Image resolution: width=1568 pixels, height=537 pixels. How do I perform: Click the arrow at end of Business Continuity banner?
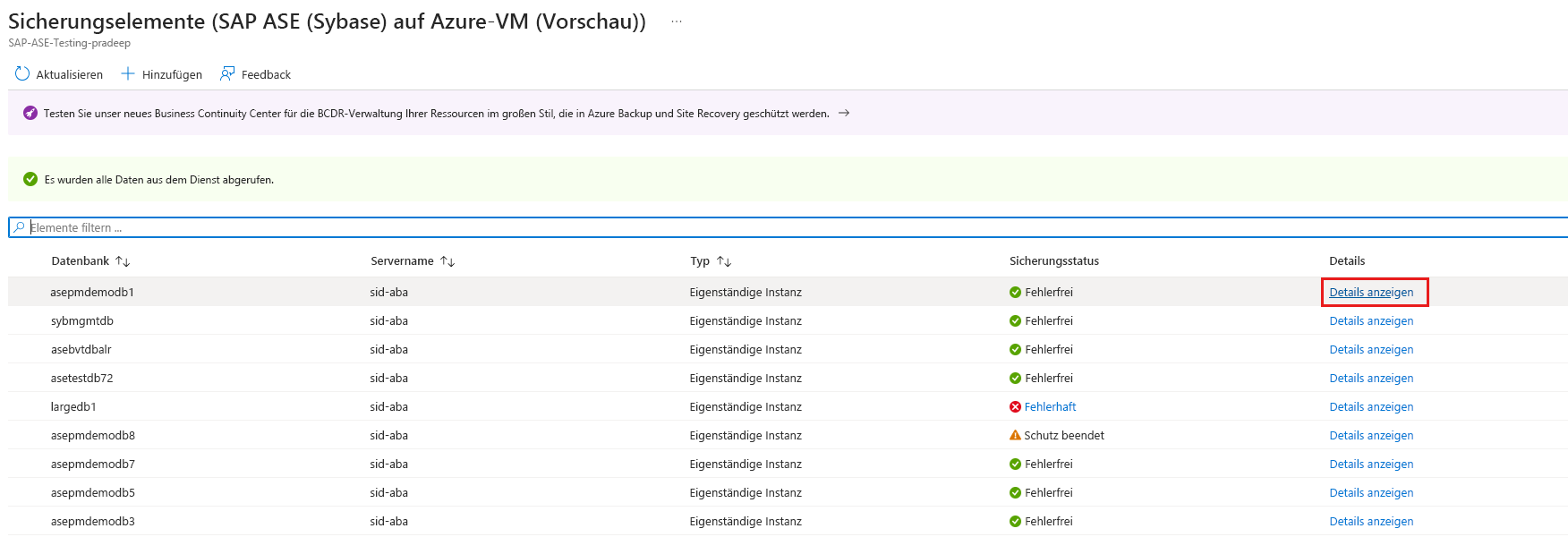click(x=843, y=113)
